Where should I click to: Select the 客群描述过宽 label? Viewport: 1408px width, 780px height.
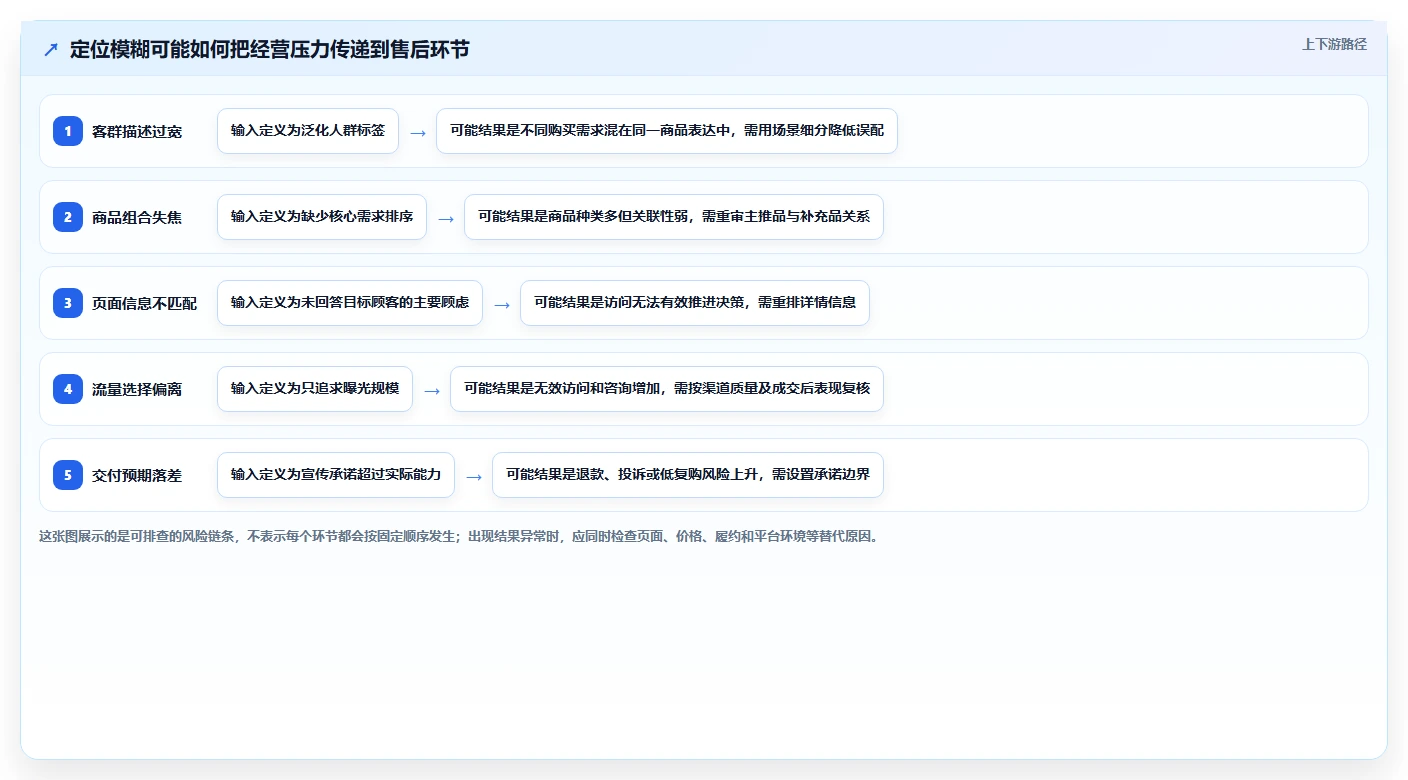137,131
